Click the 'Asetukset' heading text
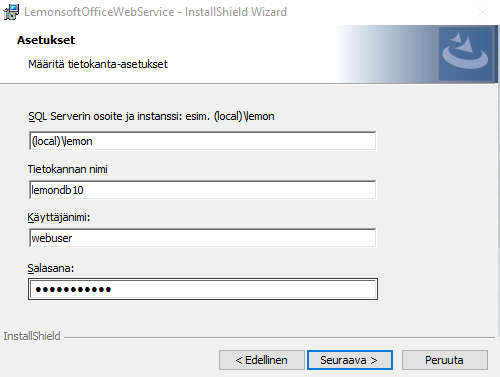This screenshot has height=377, width=500. pos(46,40)
